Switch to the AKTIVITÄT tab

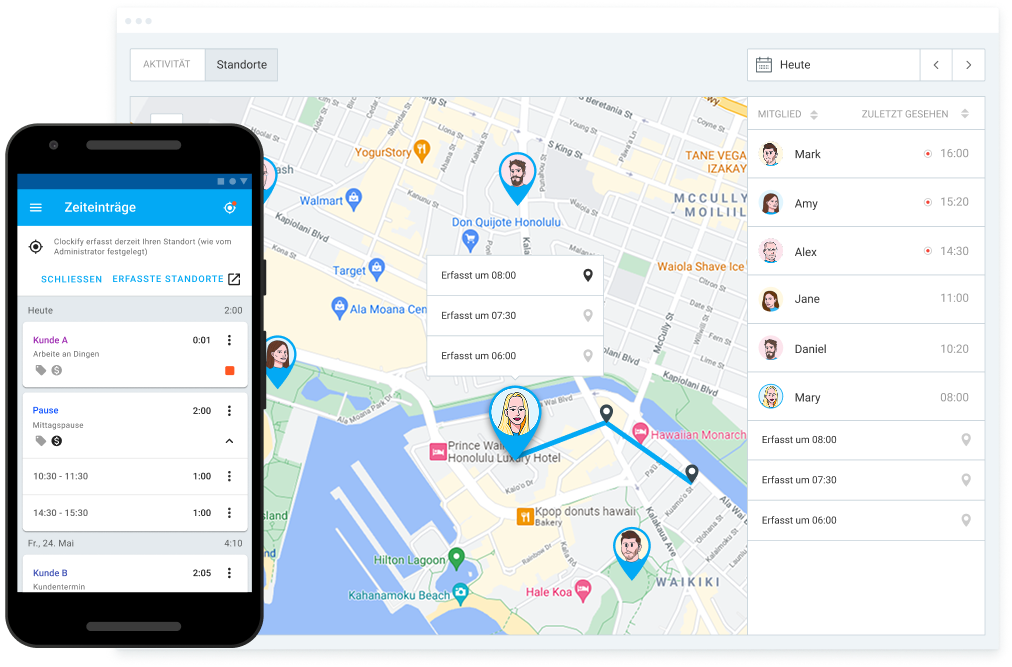tap(167, 65)
